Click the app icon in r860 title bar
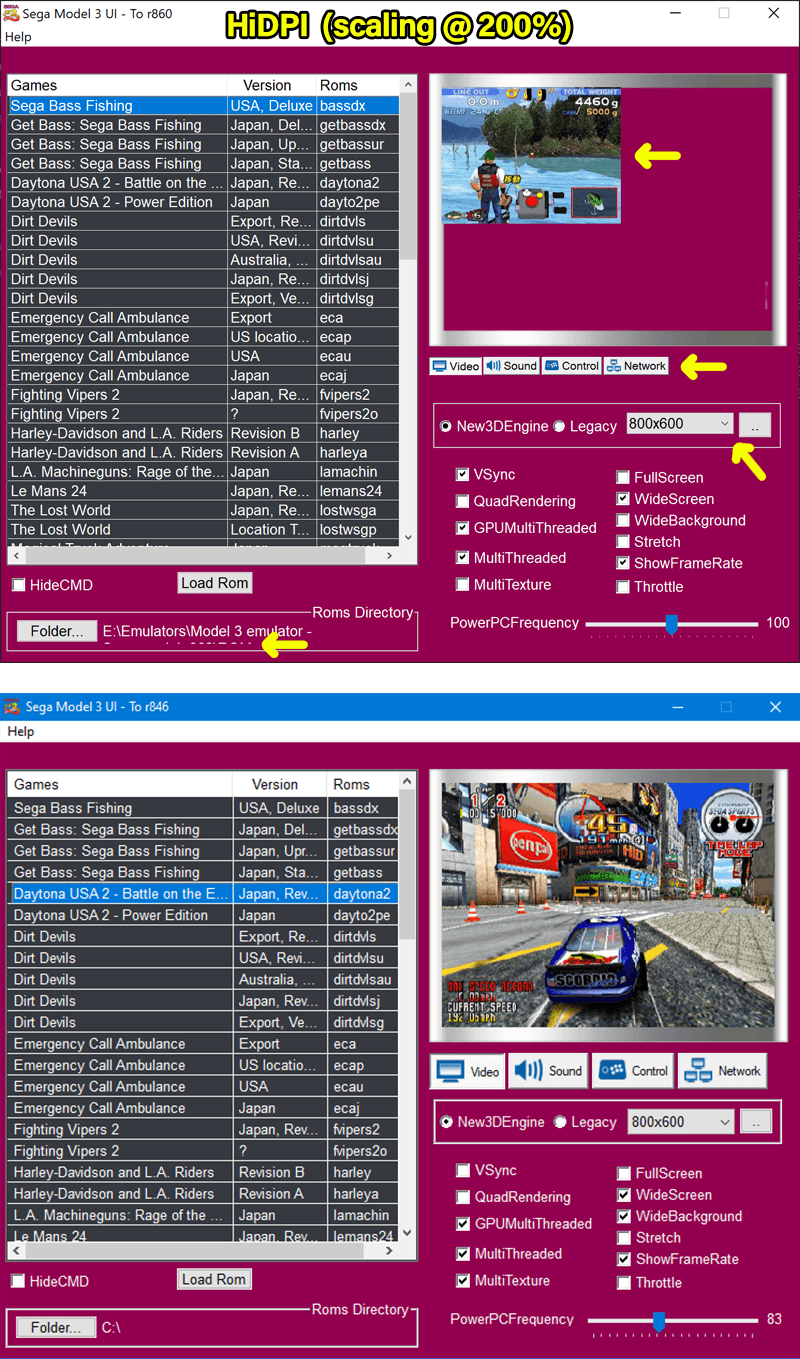 pyautogui.click(x=11, y=13)
